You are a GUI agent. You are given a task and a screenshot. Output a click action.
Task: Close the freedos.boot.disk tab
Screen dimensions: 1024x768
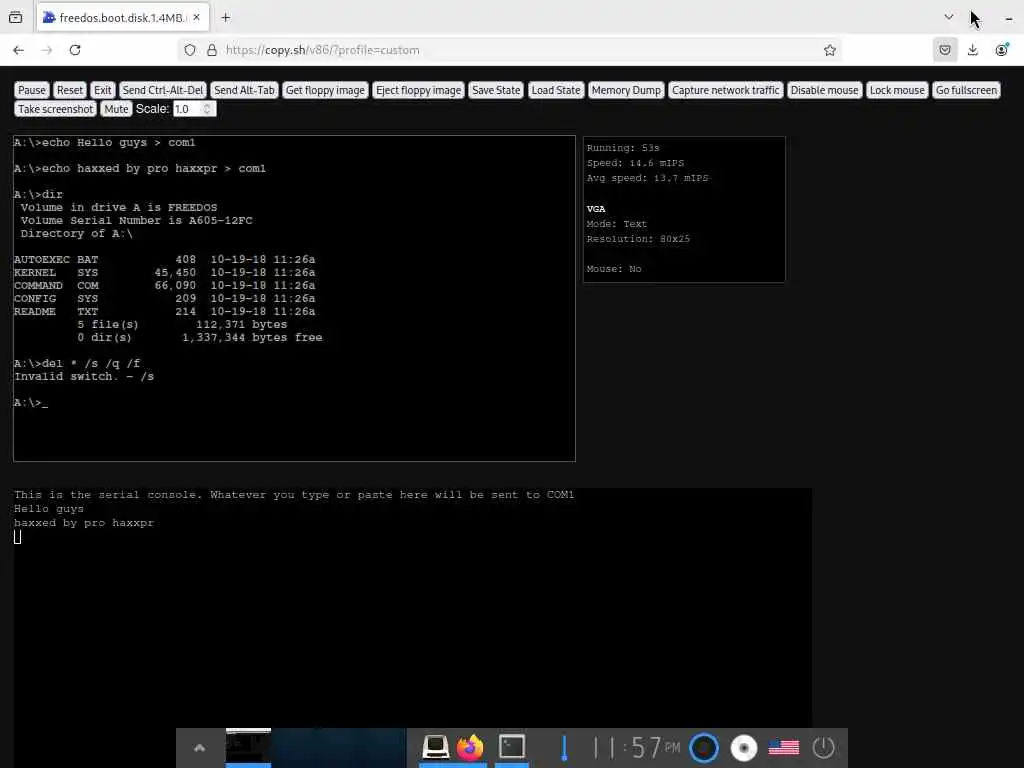coord(197,18)
